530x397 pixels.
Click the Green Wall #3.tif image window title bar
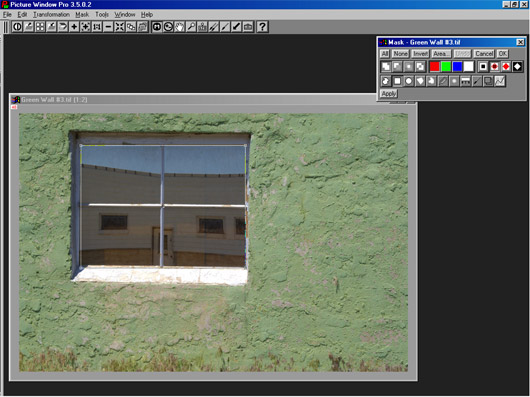[x=193, y=100]
